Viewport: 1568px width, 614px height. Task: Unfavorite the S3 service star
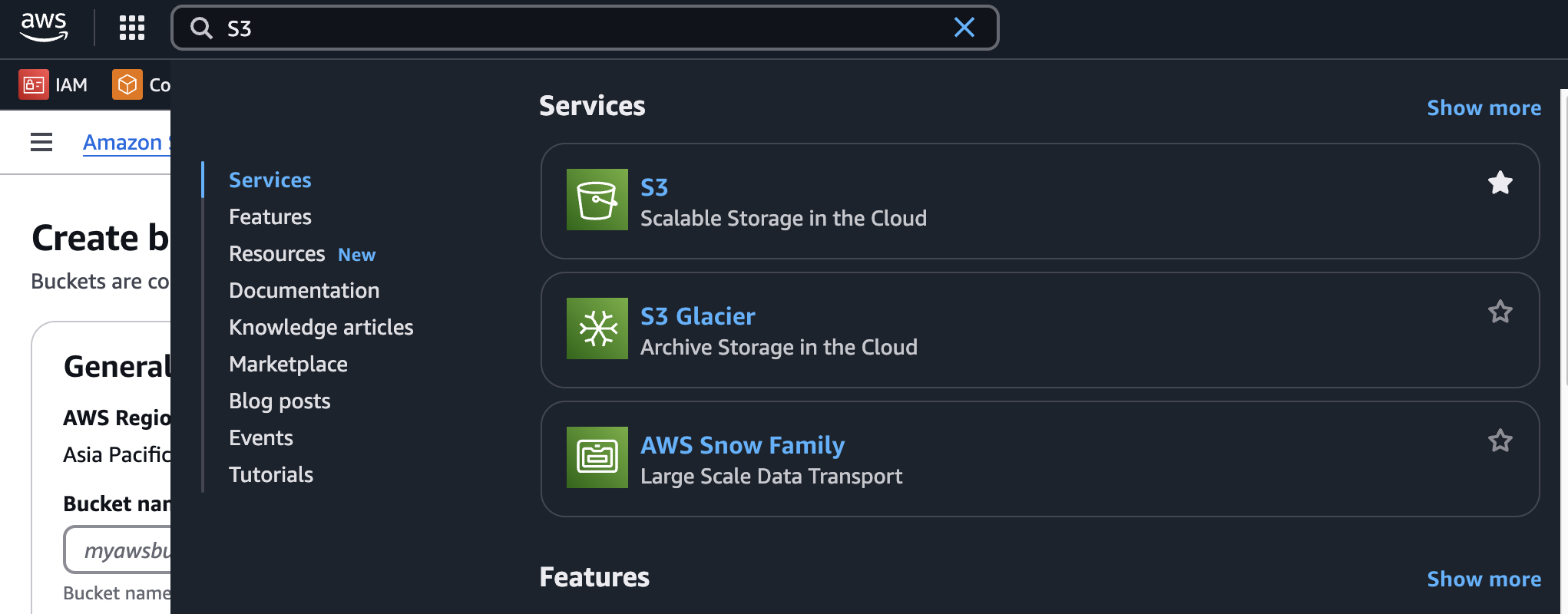click(x=1500, y=183)
